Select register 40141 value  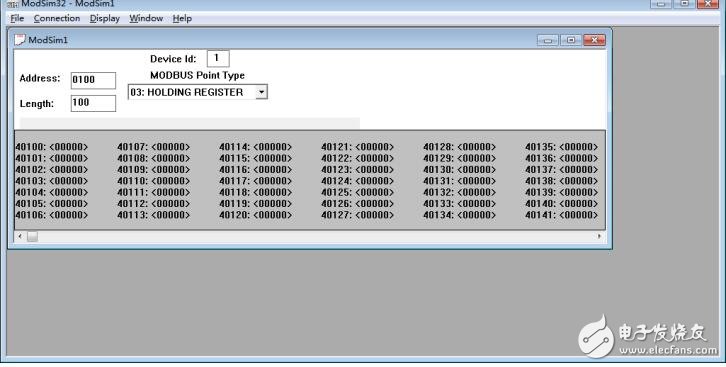[x=578, y=215]
